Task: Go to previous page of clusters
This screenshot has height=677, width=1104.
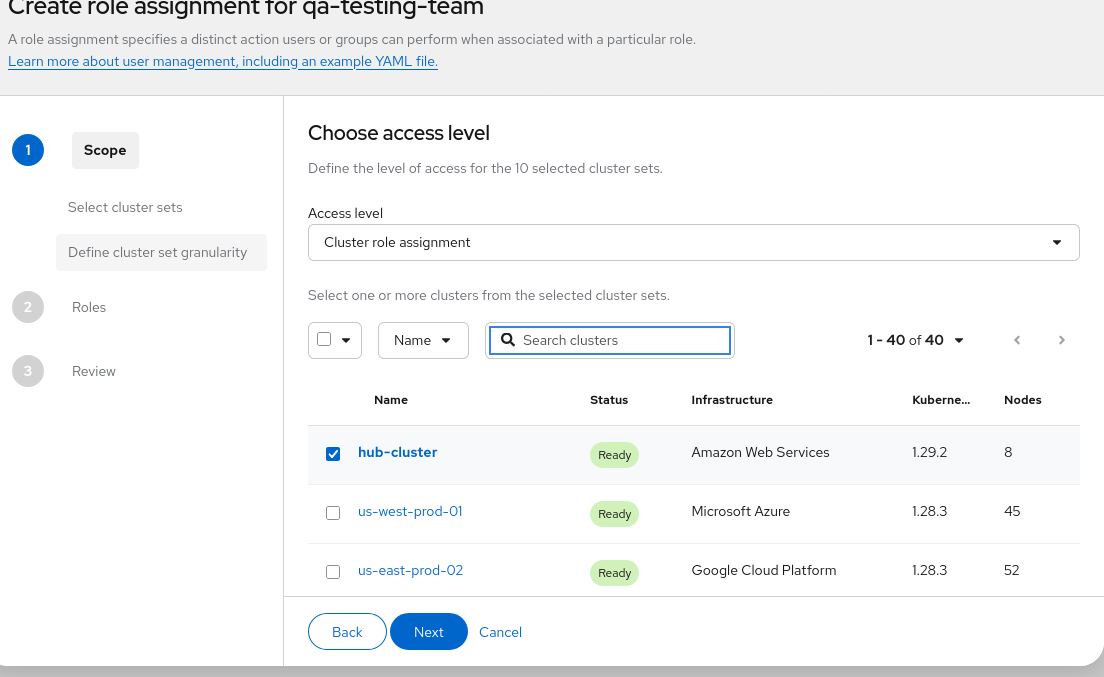Action: 1017,340
